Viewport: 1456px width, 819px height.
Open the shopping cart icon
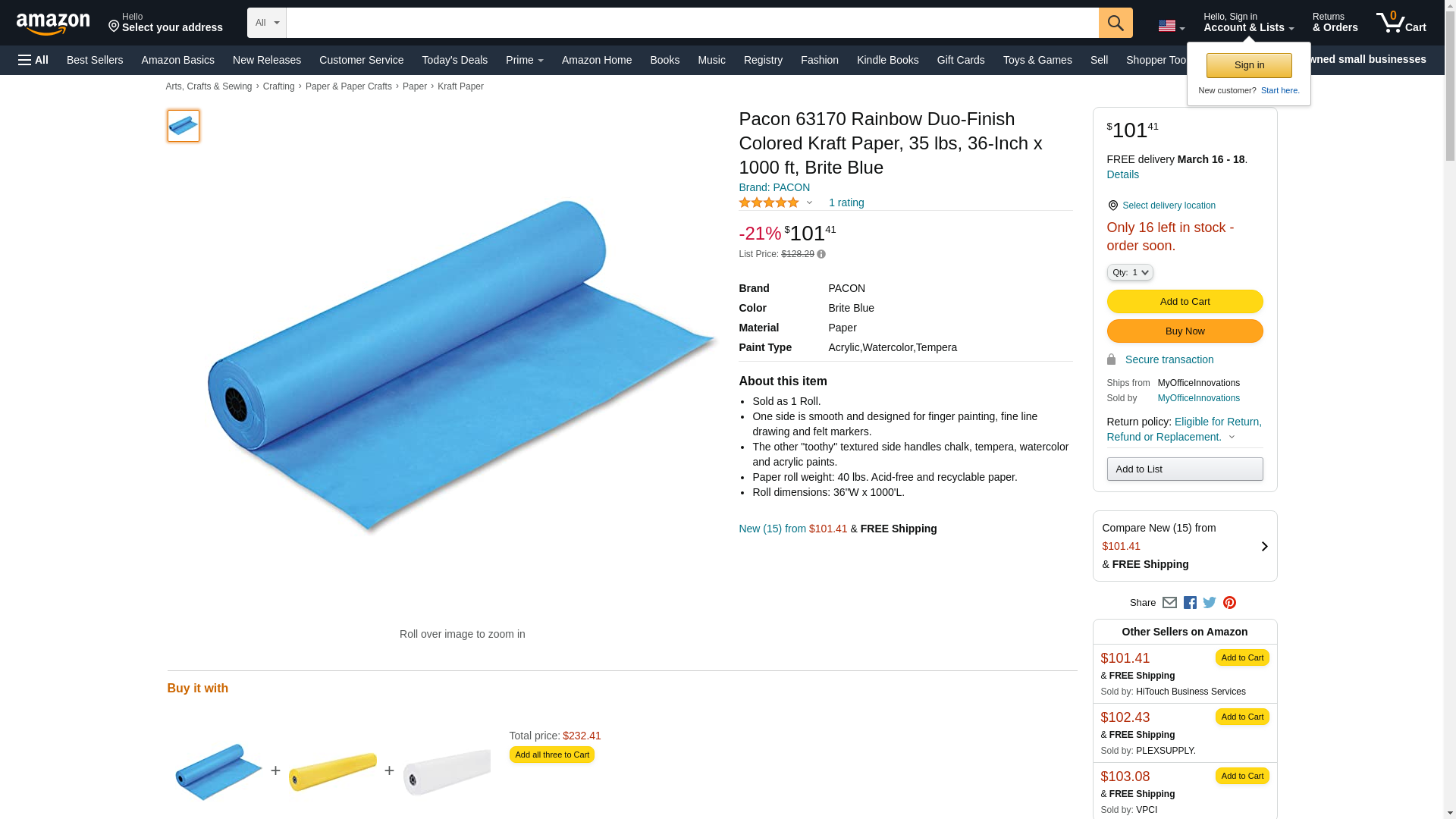(x=1401, y=23)
